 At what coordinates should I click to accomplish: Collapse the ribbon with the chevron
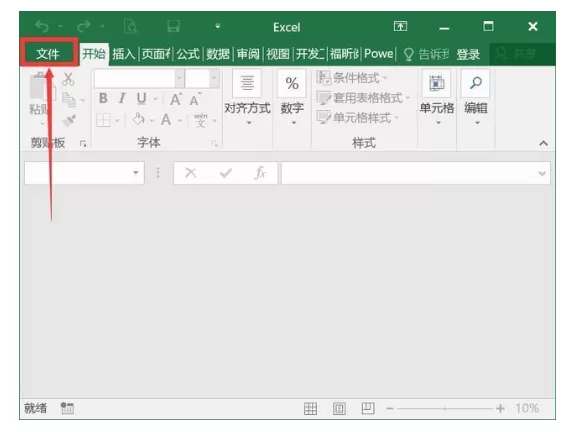point(544,143)
